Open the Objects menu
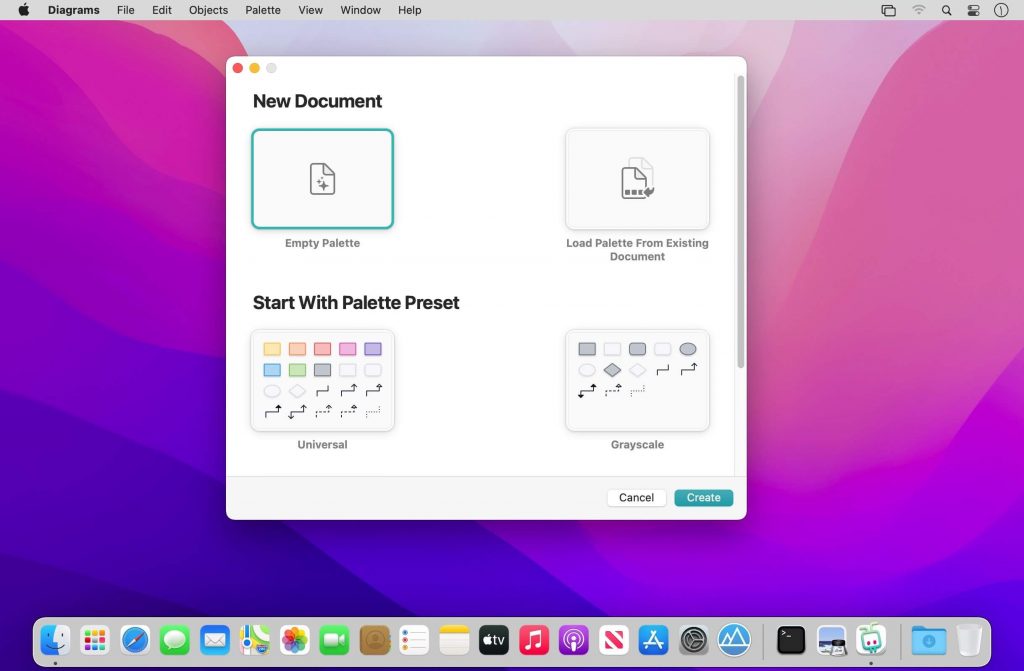The width and height of the screenshot is (1024, 671). (x=208, y=10)
